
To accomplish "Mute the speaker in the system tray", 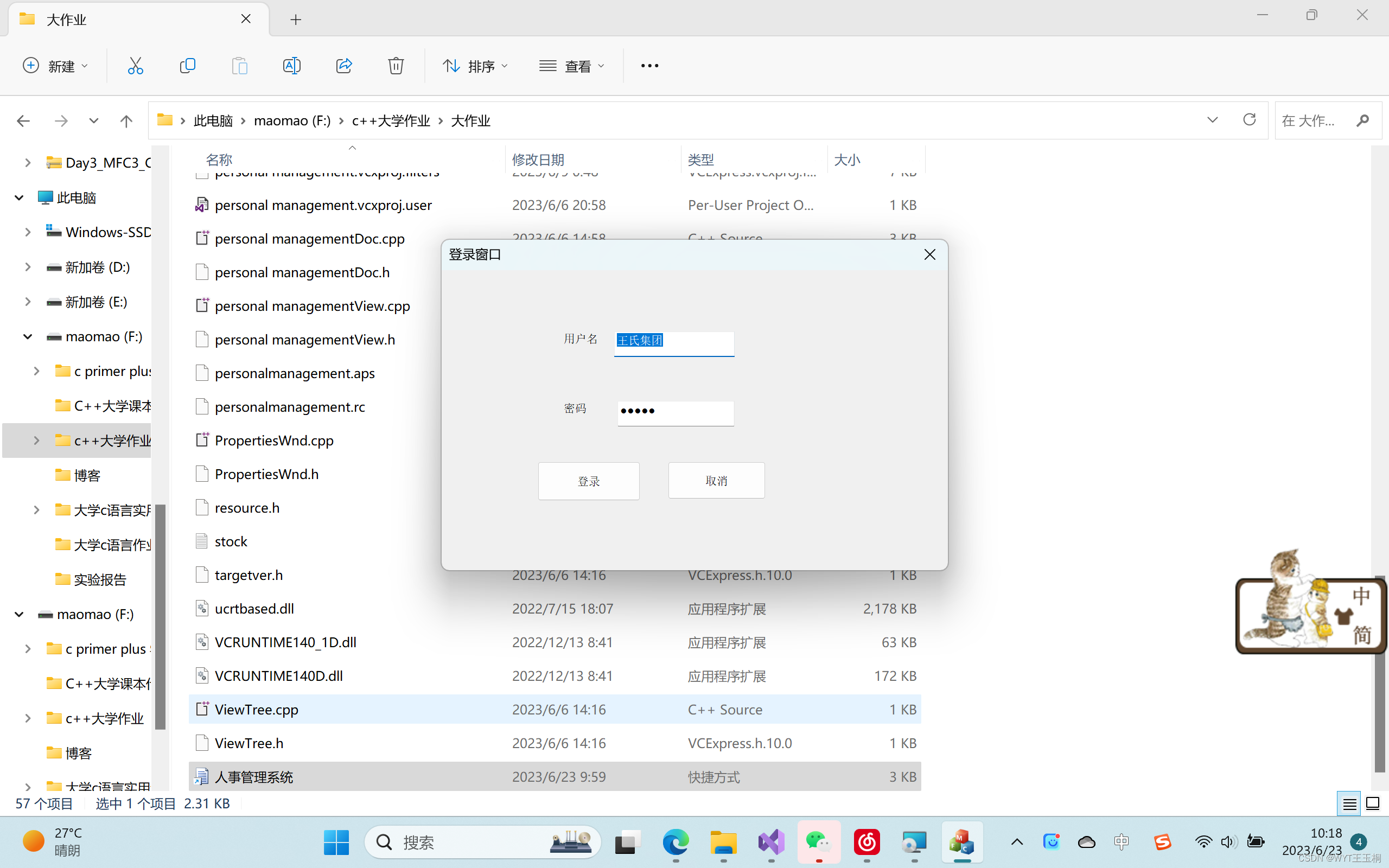I will coord(1229,842).
